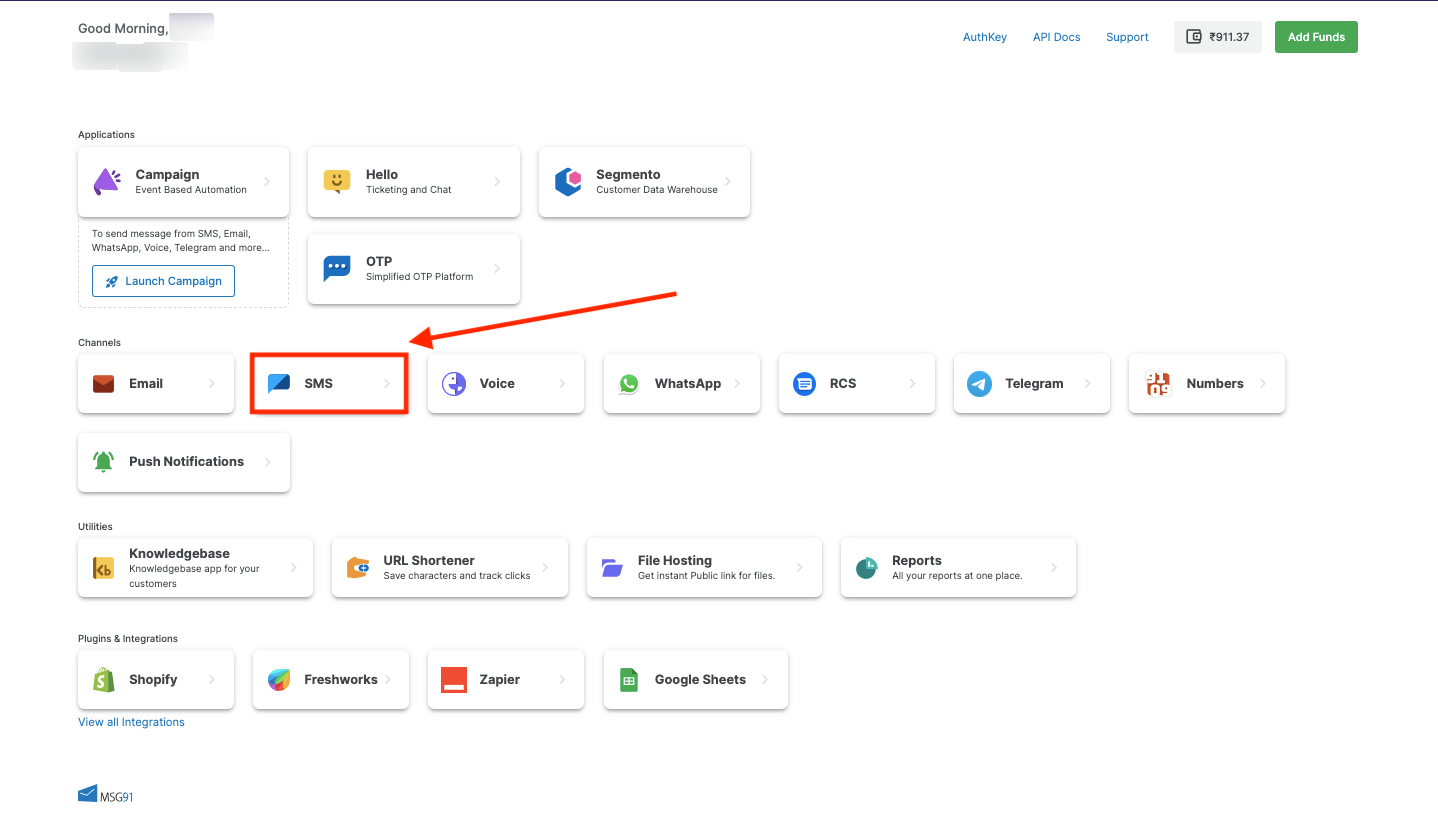Click the green WhatsApp icon
The height and width of the screenshot is (826, 1438).
pos(629,384)
